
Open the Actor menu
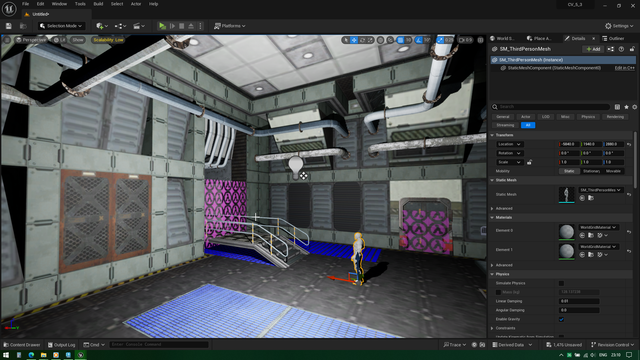click(136, 4)
